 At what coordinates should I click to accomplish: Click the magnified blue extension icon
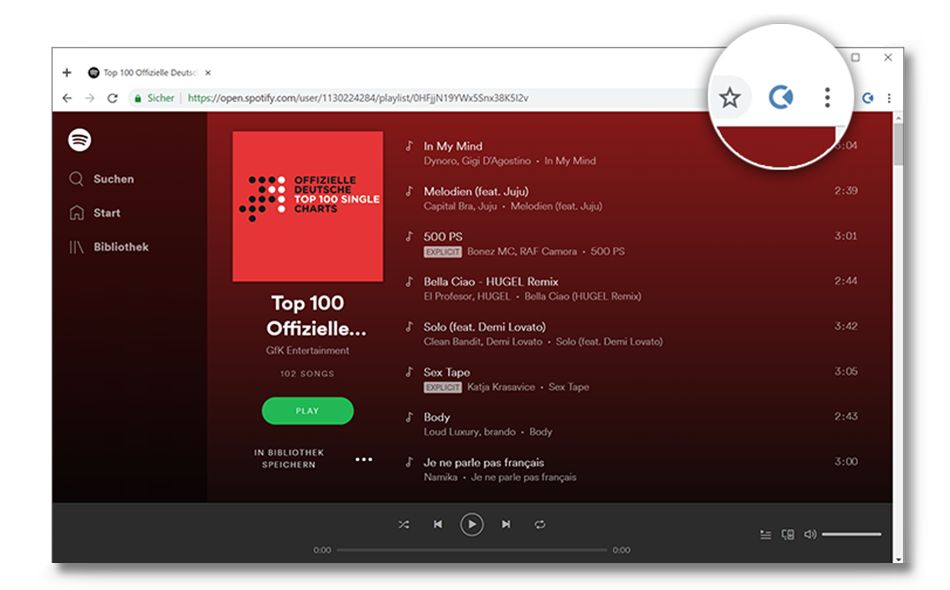[x=780, y=97]
